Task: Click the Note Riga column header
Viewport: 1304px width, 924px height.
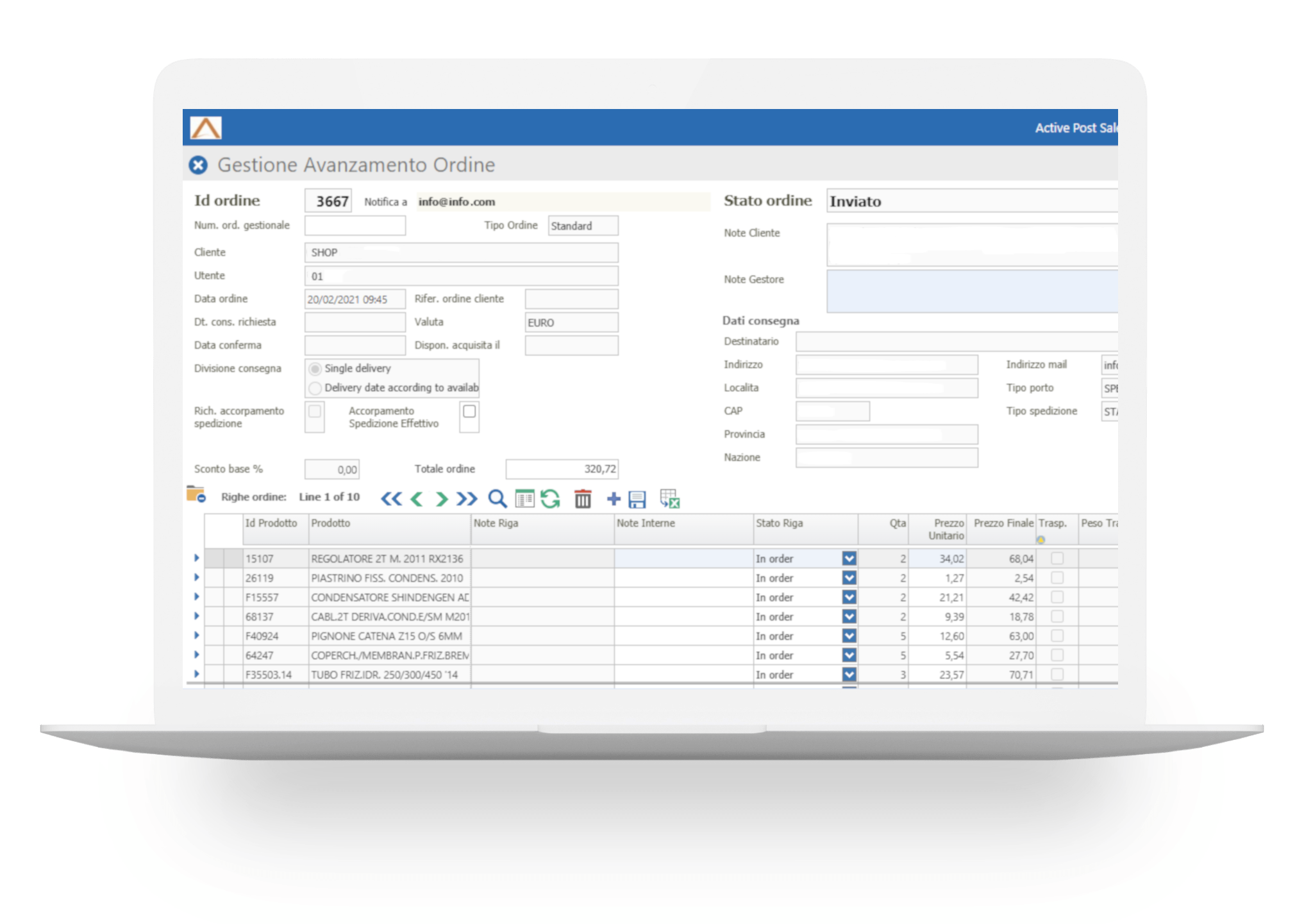Action: (543, 530)
